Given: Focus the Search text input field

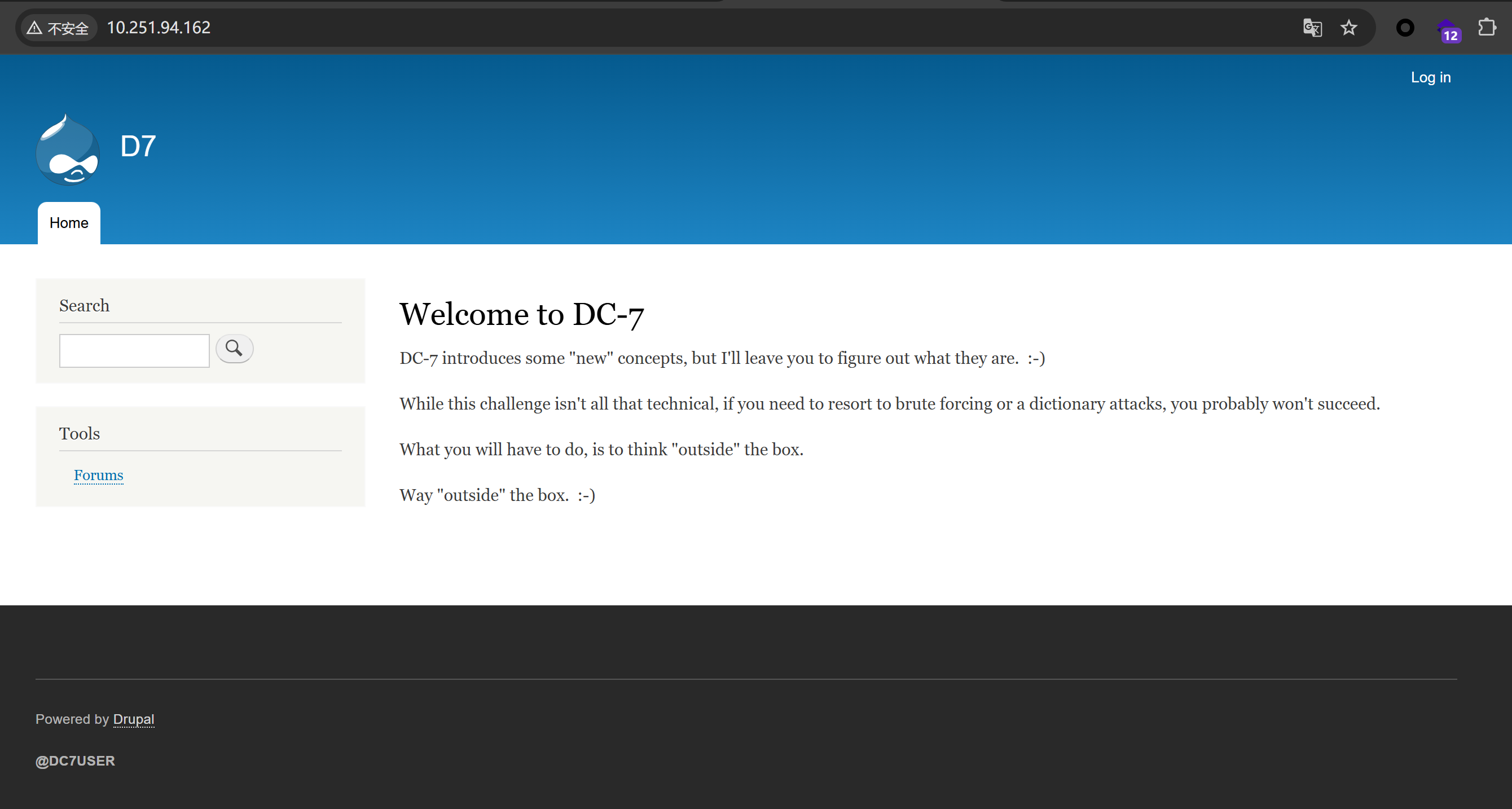Looking at the screenshot, I should pos(134,350).
